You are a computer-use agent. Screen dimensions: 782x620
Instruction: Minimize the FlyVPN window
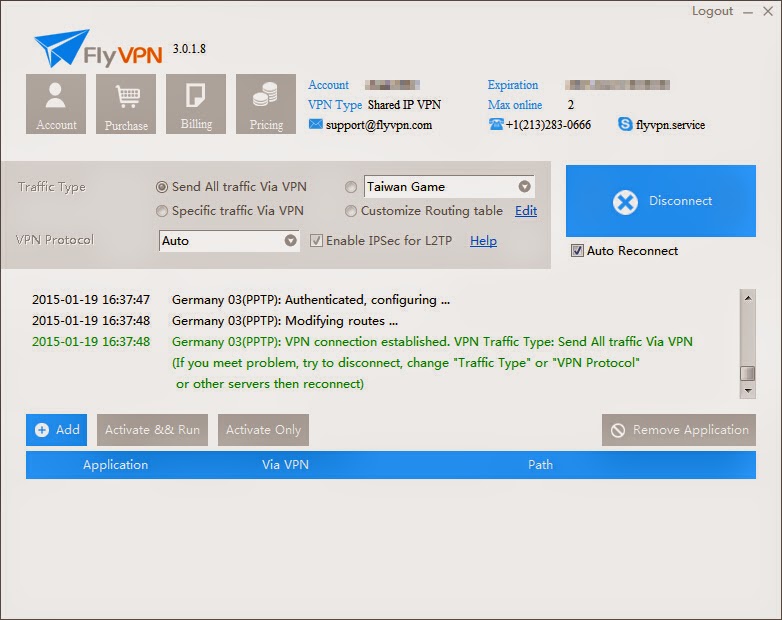point(748,12)
